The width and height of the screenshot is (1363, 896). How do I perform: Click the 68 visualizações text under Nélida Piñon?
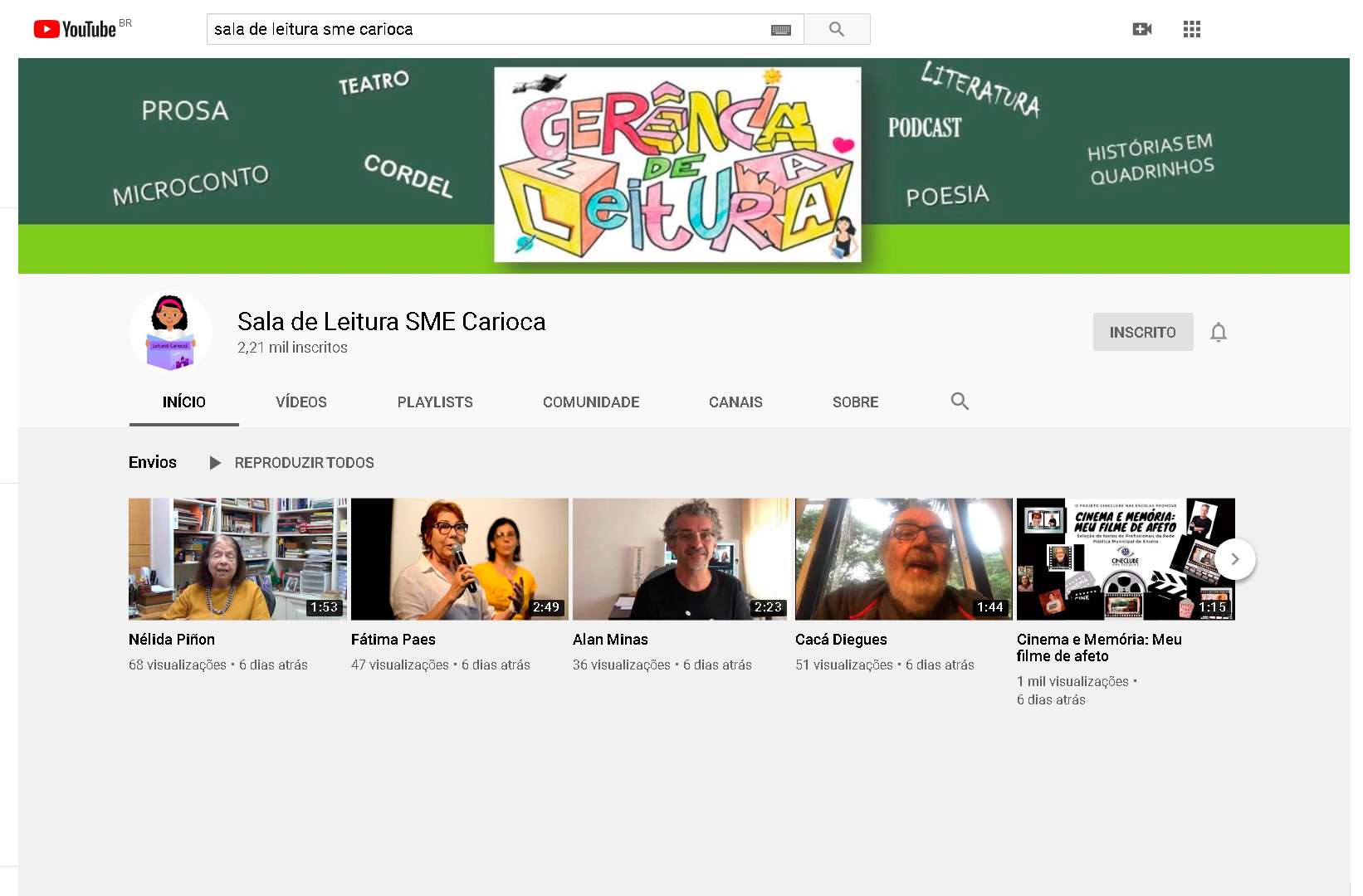pos(178,665)
